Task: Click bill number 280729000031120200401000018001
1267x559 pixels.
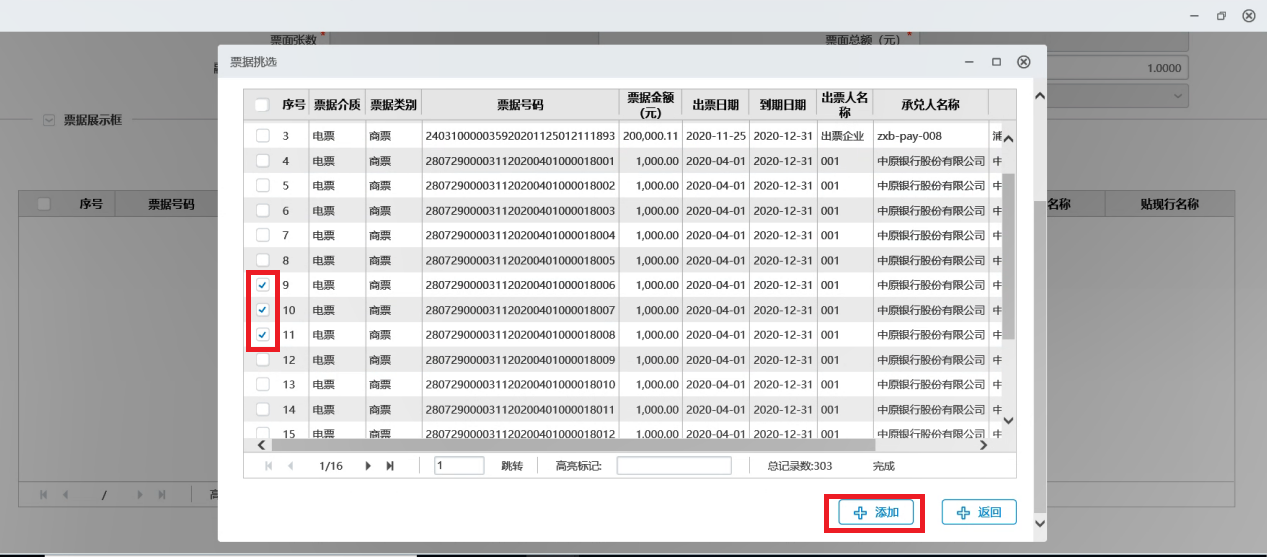Action: (x=520, y=160)
